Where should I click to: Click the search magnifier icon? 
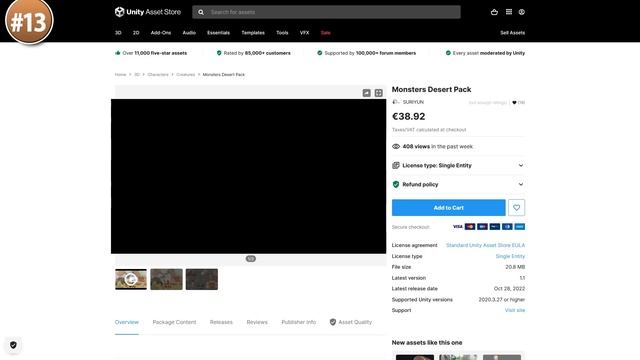coord(201,12)
